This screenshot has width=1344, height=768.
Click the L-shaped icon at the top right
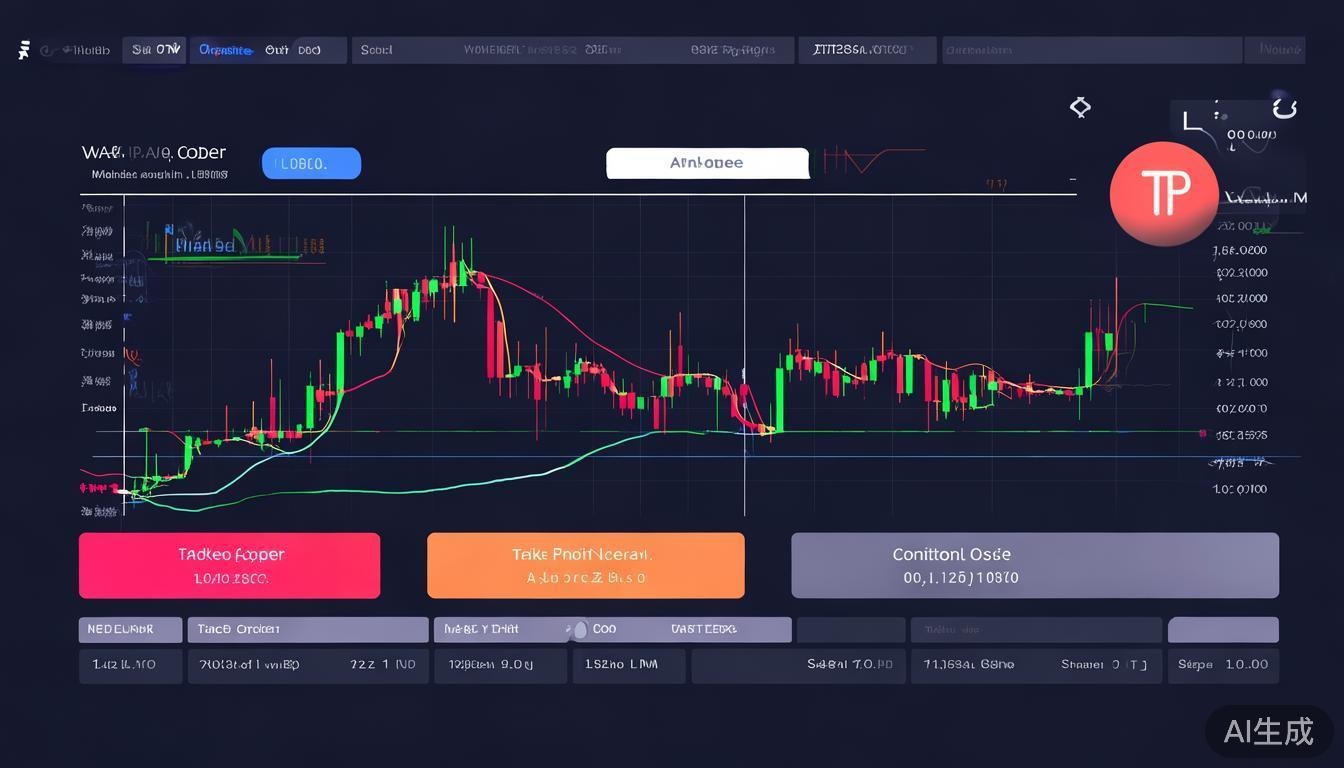point(1189,122)
